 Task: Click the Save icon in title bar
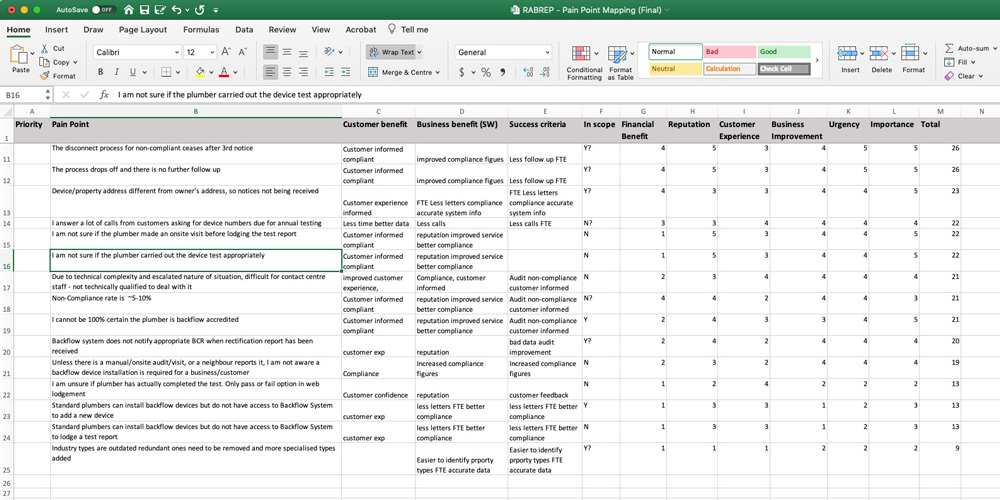point(144,10)
